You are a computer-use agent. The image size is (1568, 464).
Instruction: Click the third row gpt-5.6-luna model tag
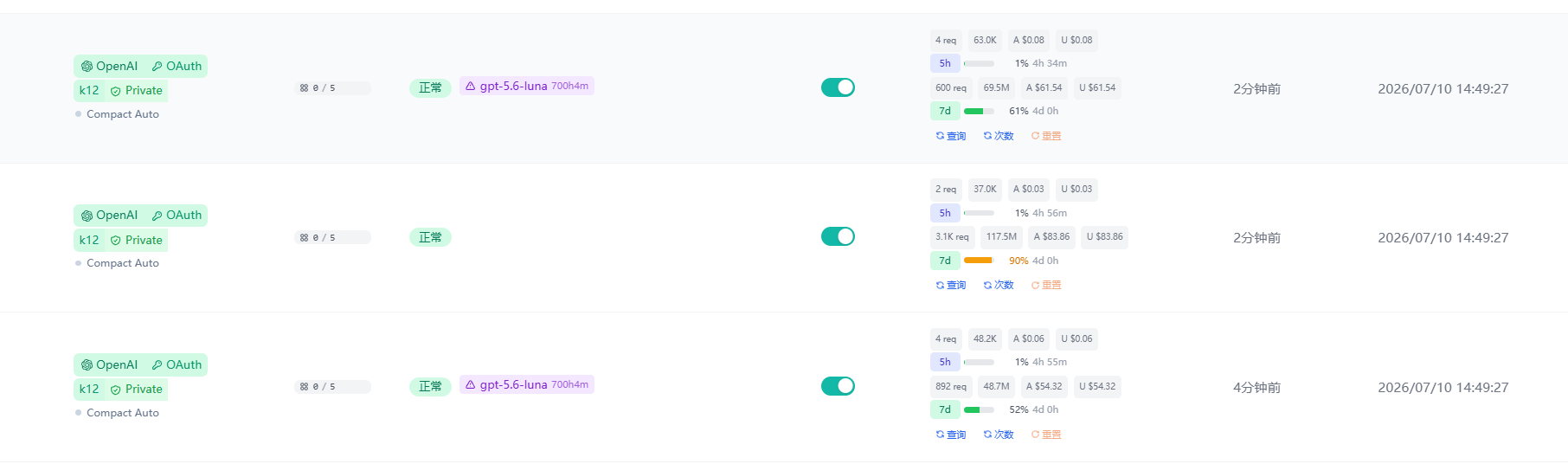(x=527, y=384)
